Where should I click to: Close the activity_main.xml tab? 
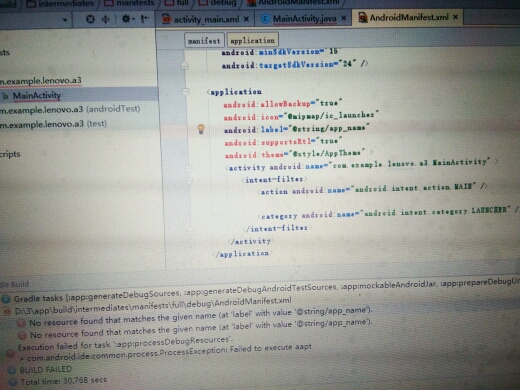pos(246,19)
